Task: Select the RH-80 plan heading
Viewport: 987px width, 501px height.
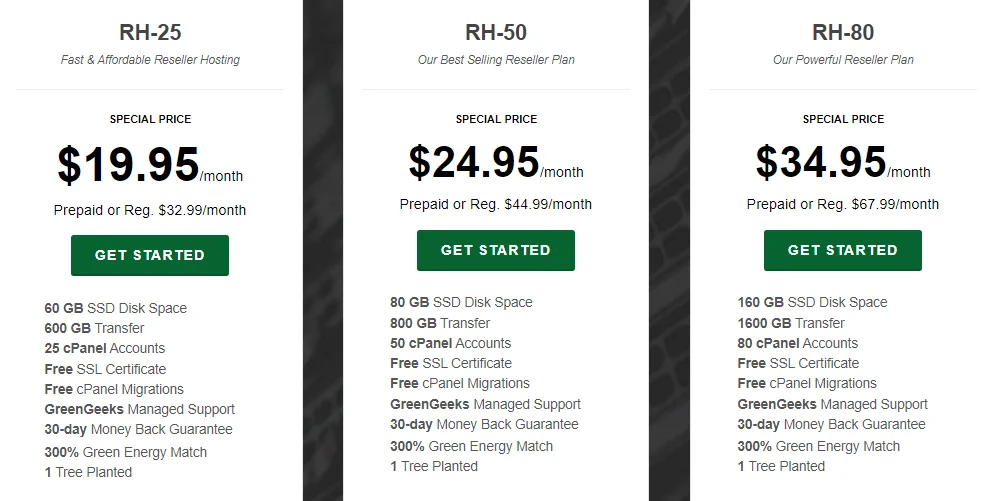Action: point(843,32)
